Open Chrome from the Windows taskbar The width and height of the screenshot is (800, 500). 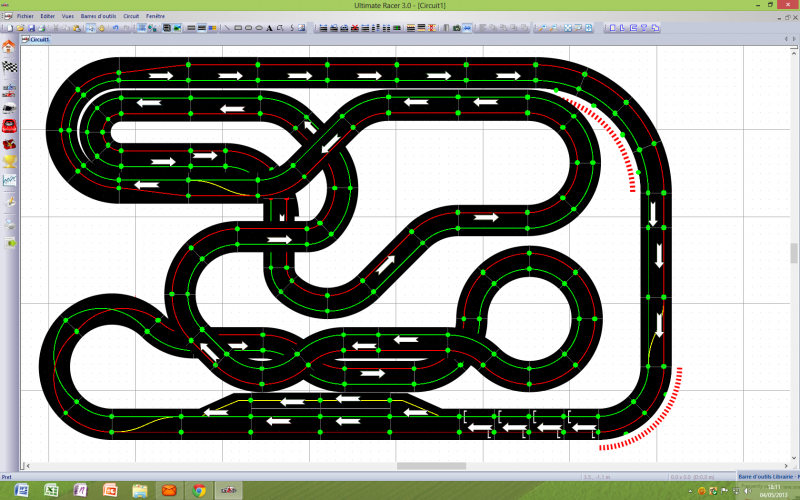[x=199, y=490]
